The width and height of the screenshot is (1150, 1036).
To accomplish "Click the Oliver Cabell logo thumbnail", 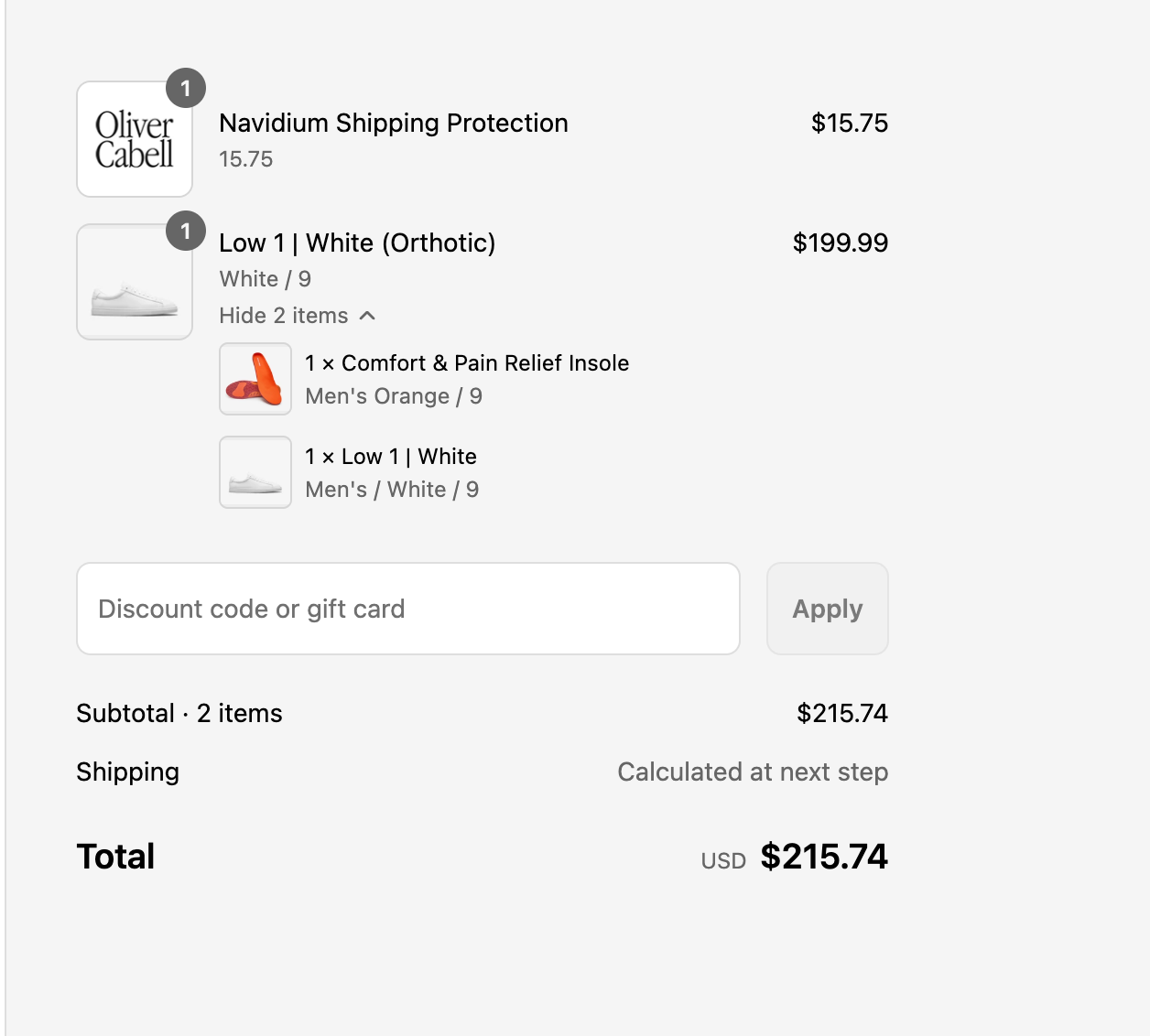I will [x=135, y=139].
